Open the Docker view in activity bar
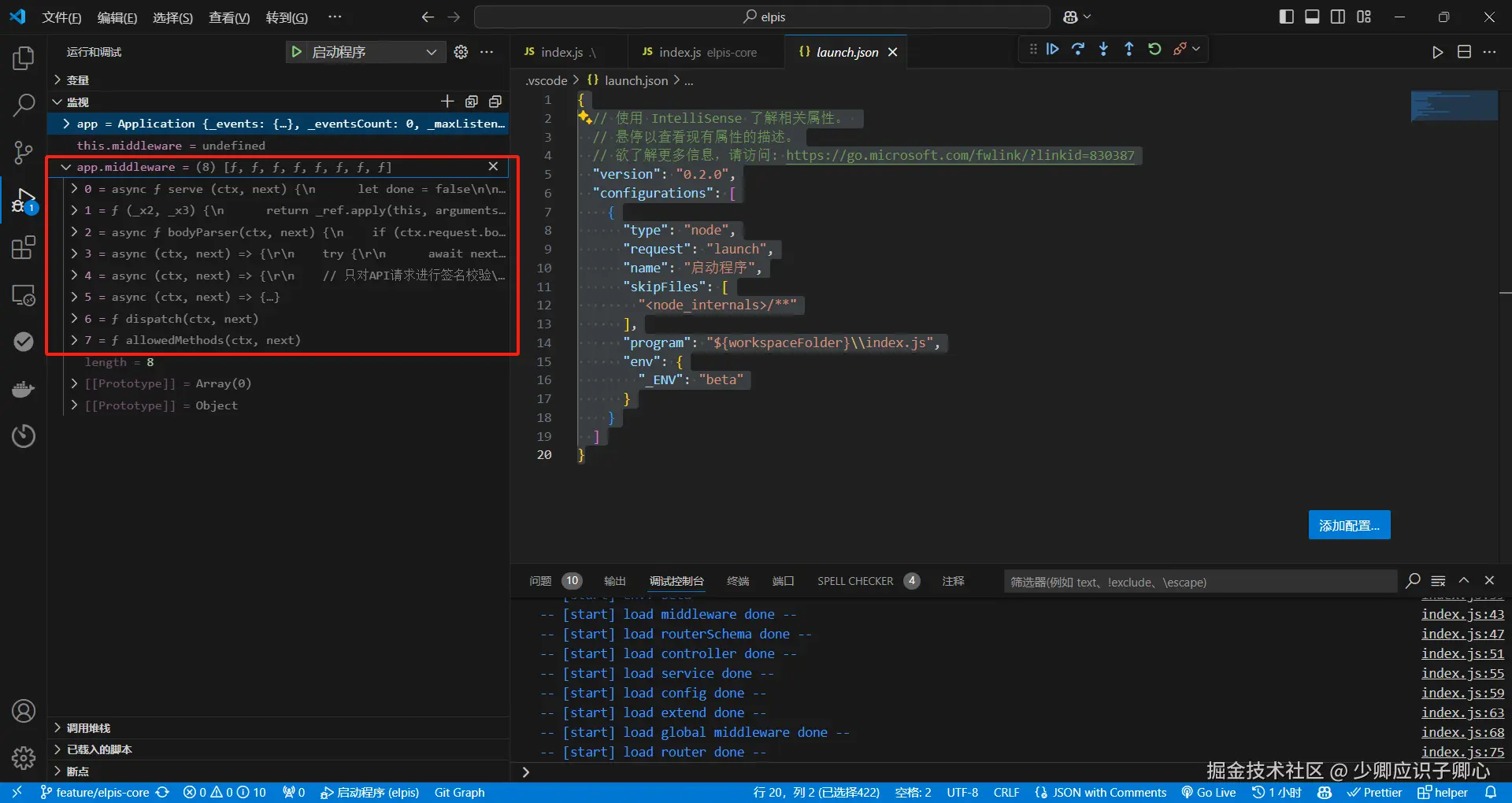The image size is (1512, 803). click(24, 390)
